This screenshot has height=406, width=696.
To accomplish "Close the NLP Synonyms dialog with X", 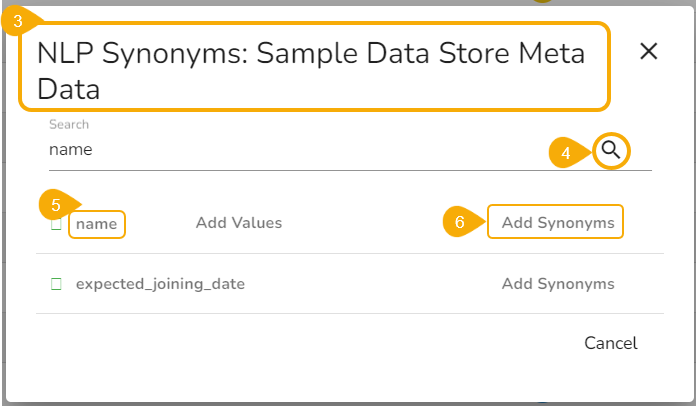I will (648, 52).
